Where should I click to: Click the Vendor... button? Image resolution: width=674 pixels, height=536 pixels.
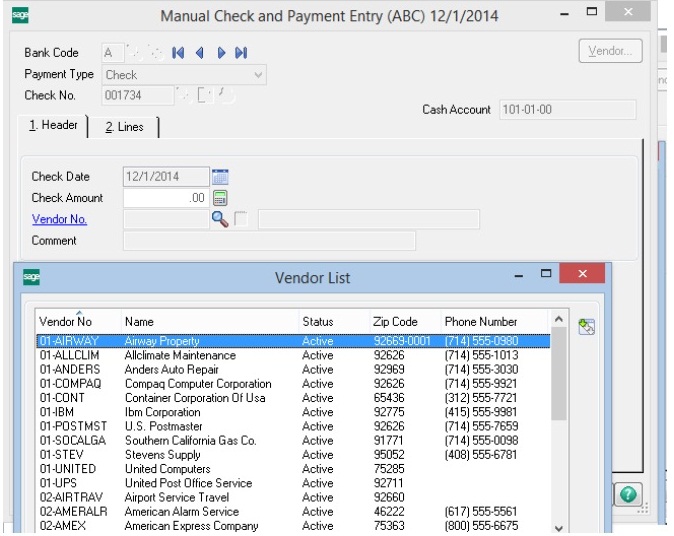[610, 51]
